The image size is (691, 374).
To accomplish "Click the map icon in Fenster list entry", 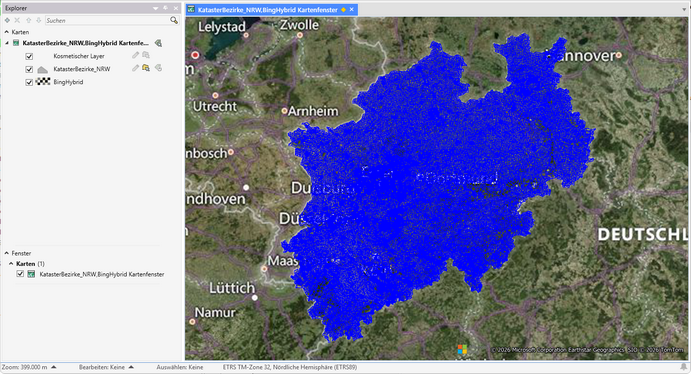I will click(31, 274).
